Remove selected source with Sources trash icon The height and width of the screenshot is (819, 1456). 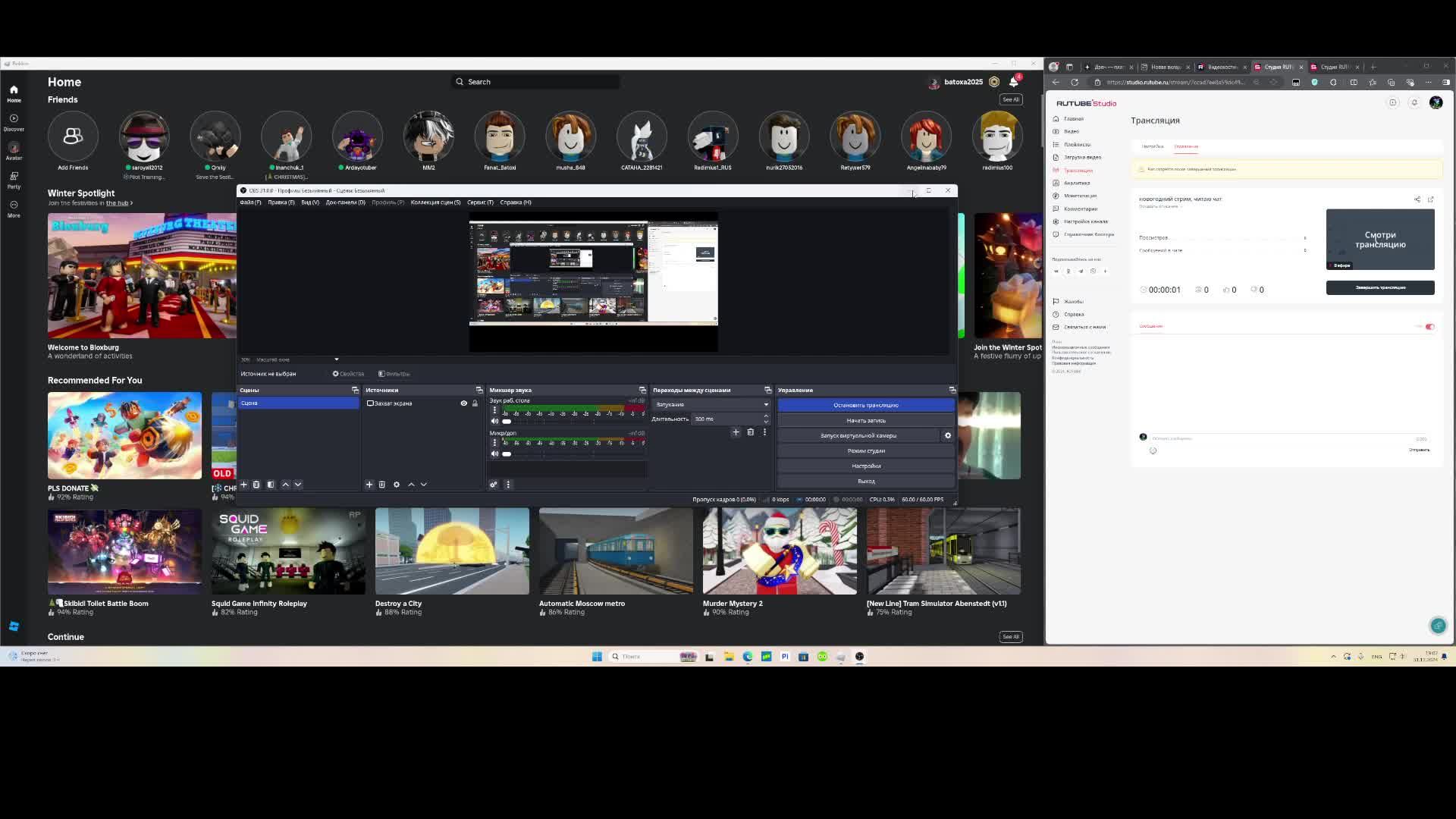[x=382, y=485]
